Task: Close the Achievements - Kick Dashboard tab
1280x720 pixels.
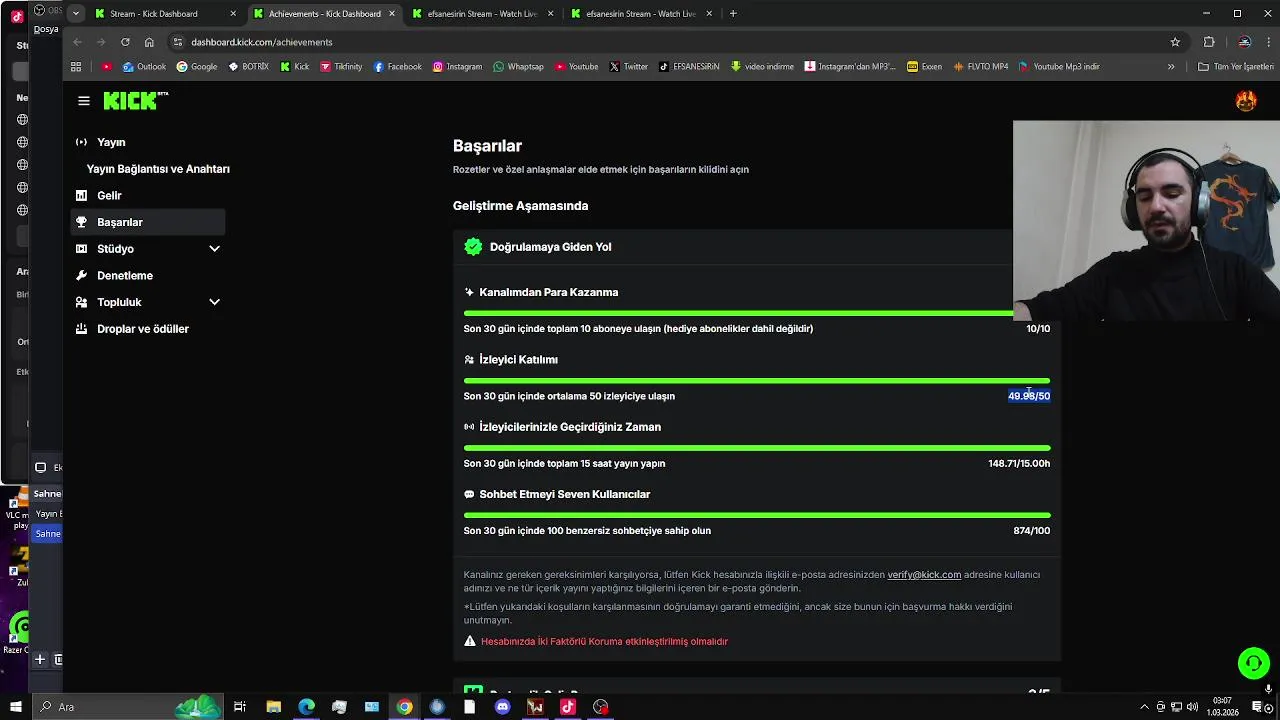Action: tap(392, 14)
